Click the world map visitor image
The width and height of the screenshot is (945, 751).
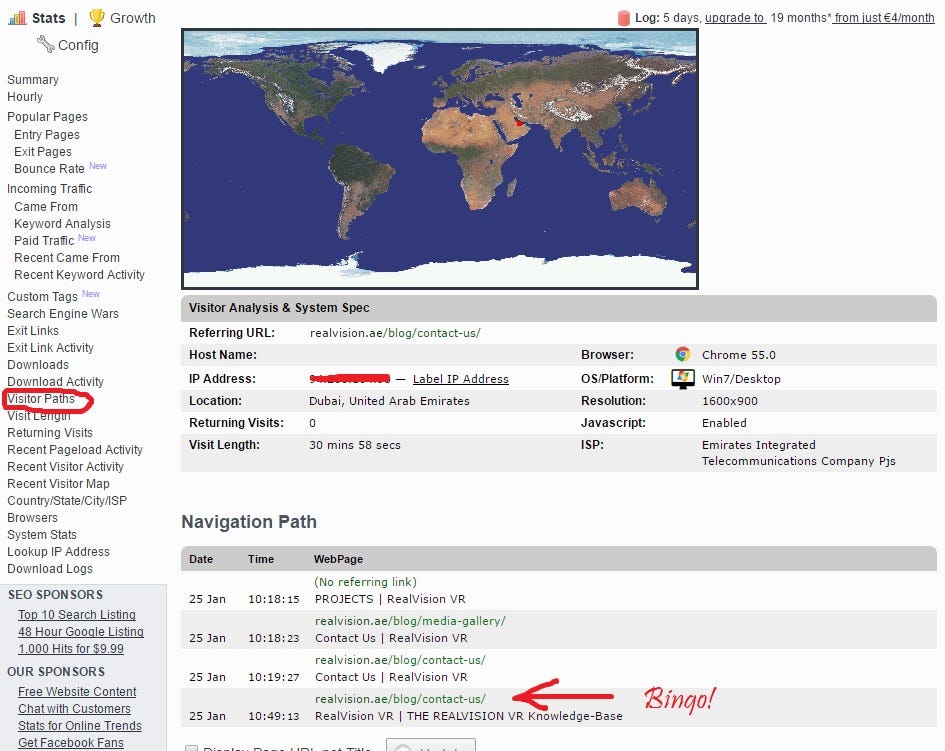[x=440, y=159]
